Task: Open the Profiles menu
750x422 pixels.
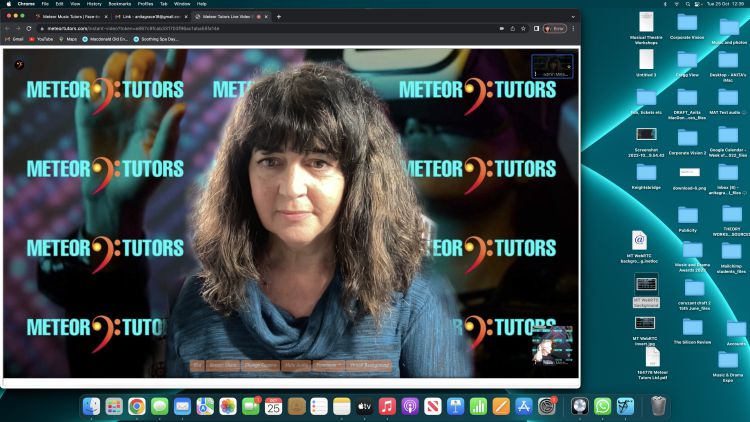Action: tap(145, 4)
